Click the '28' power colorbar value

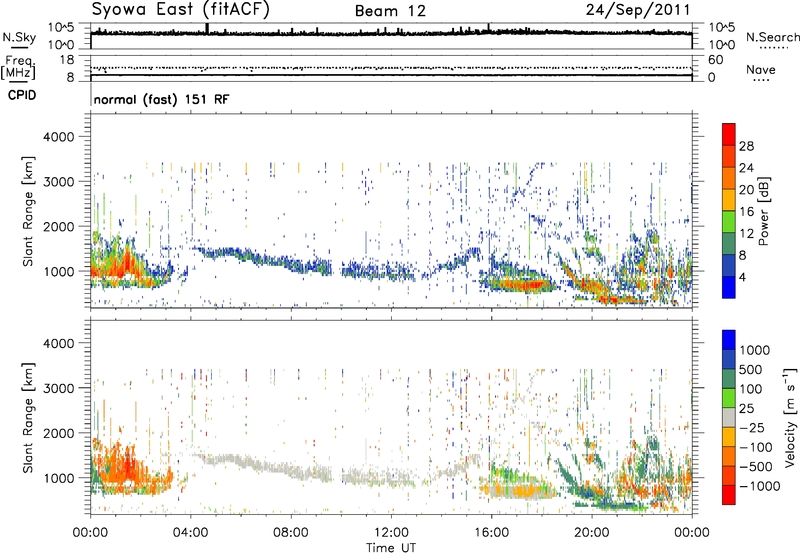(746, 146)
